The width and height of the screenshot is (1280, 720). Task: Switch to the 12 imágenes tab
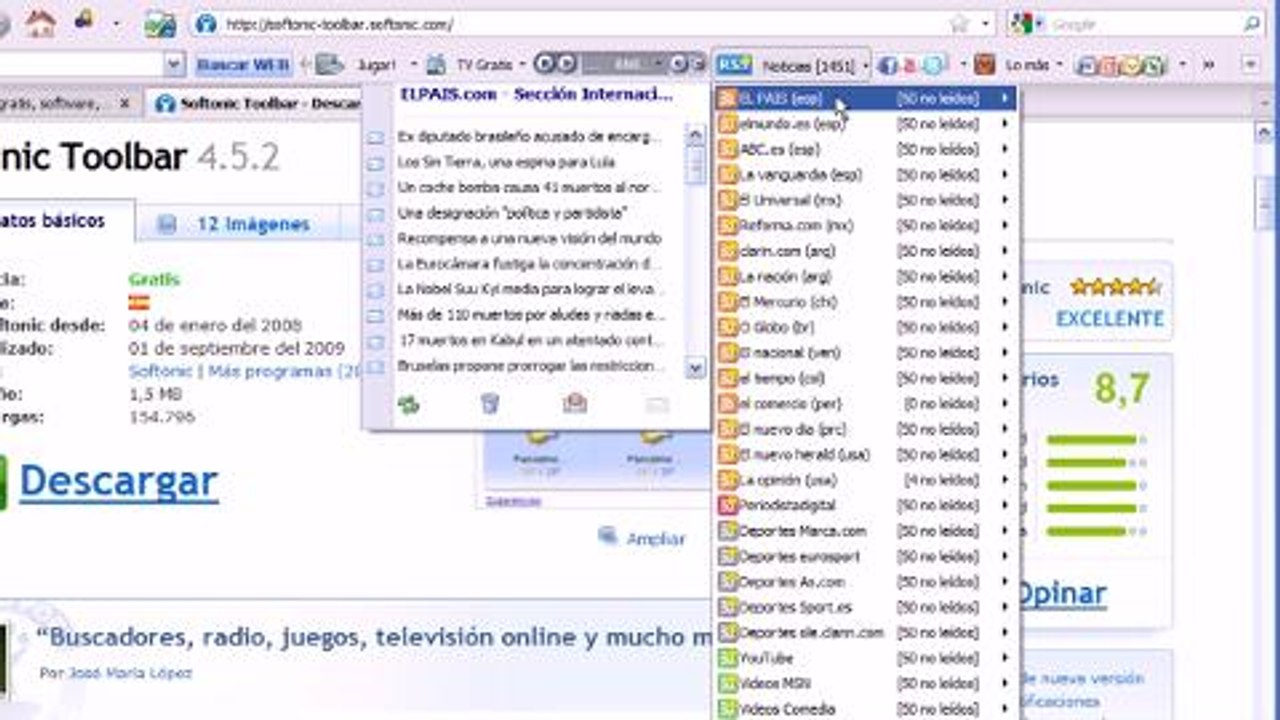pos(238,225)
